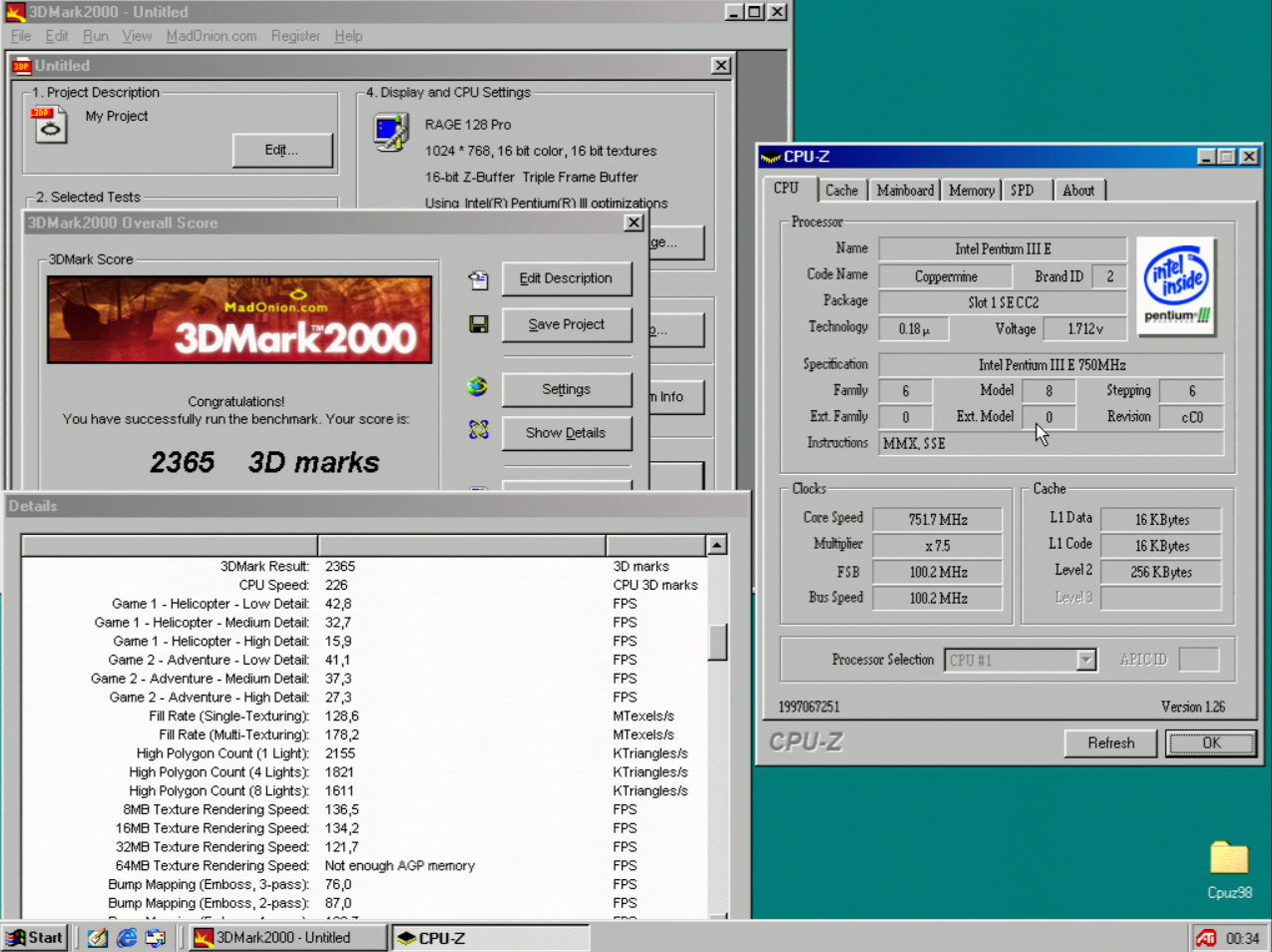Click the 3DMark2000 banner image

tap(239, 319)
